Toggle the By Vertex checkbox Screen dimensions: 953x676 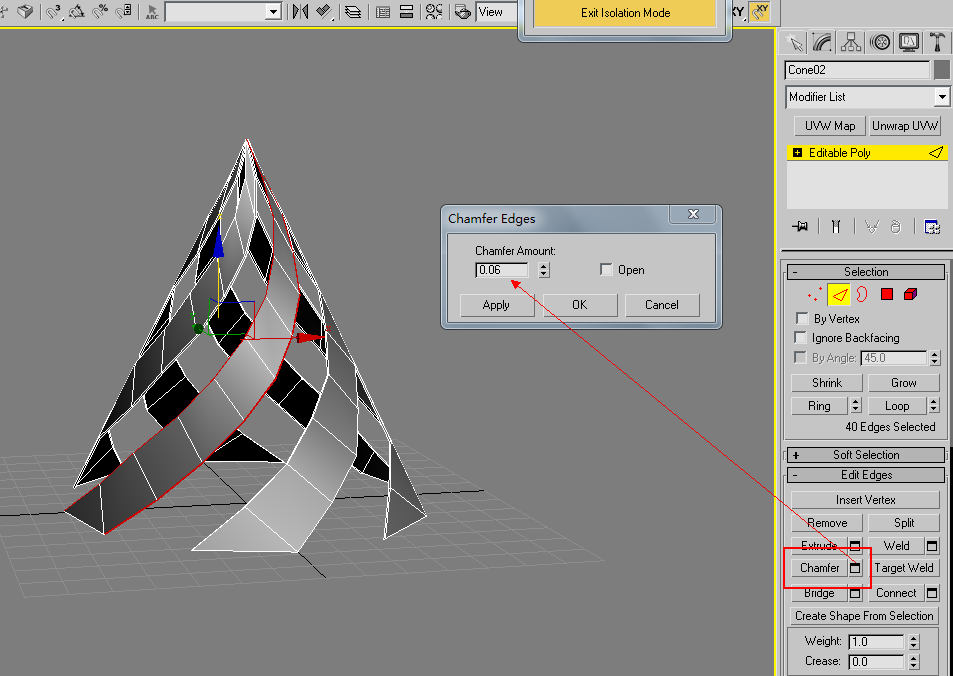tap(801, 319)
